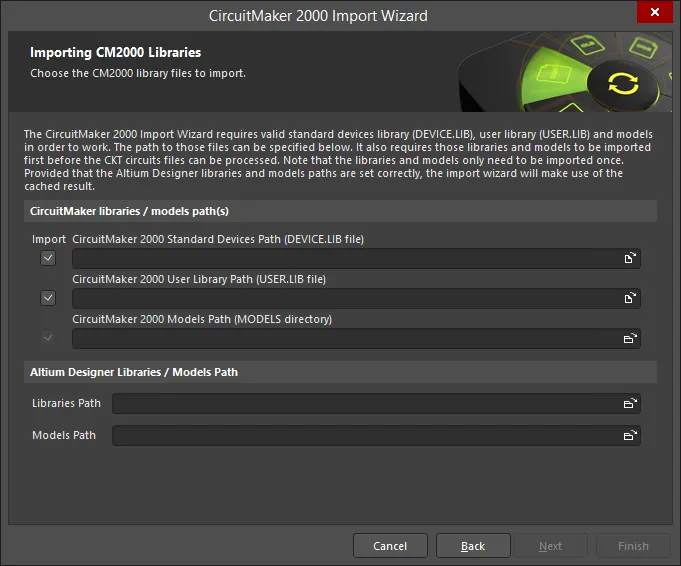Open folder browser for Models Path
681x566 pixels.
[630, 435]
